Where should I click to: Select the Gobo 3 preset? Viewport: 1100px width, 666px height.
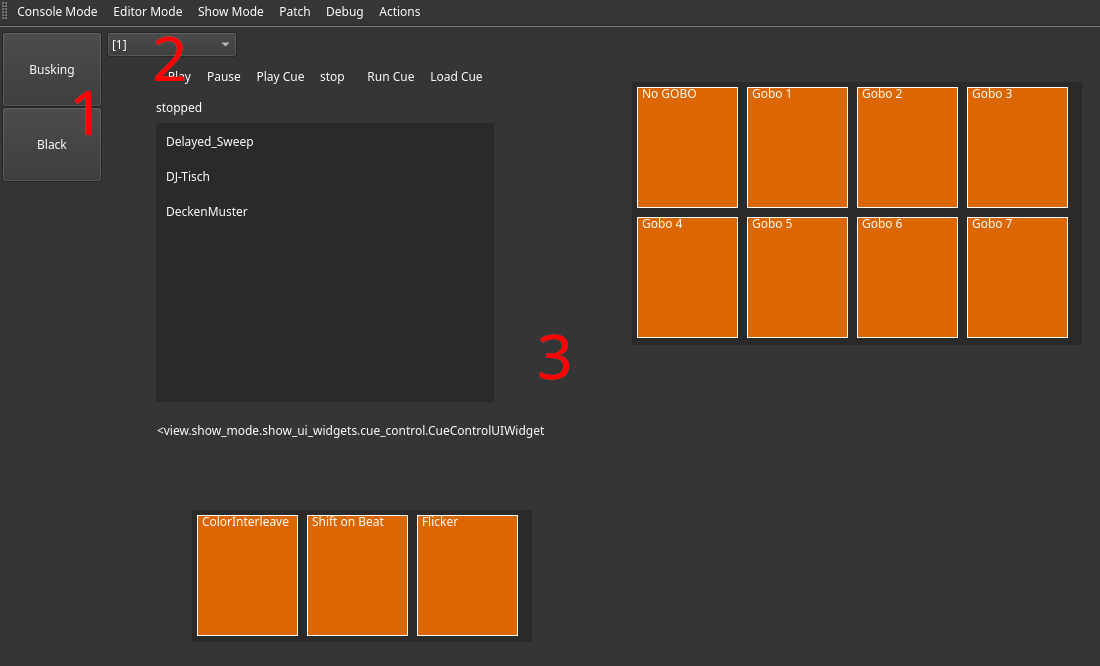[1017, 147]
